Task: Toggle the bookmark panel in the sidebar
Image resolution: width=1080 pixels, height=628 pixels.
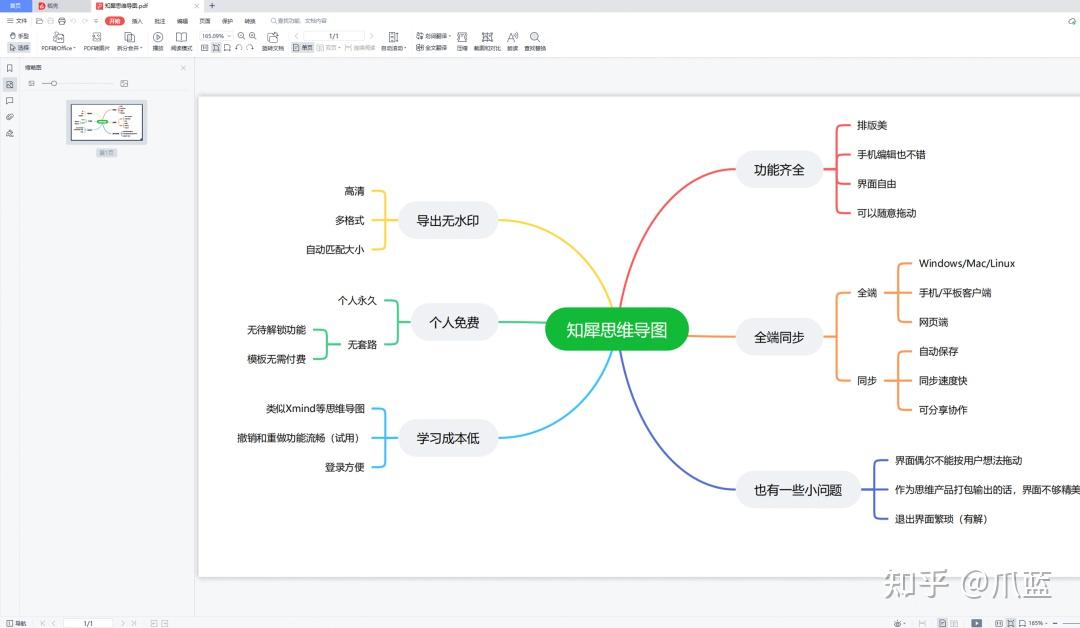Action: (x=10, y=68)
